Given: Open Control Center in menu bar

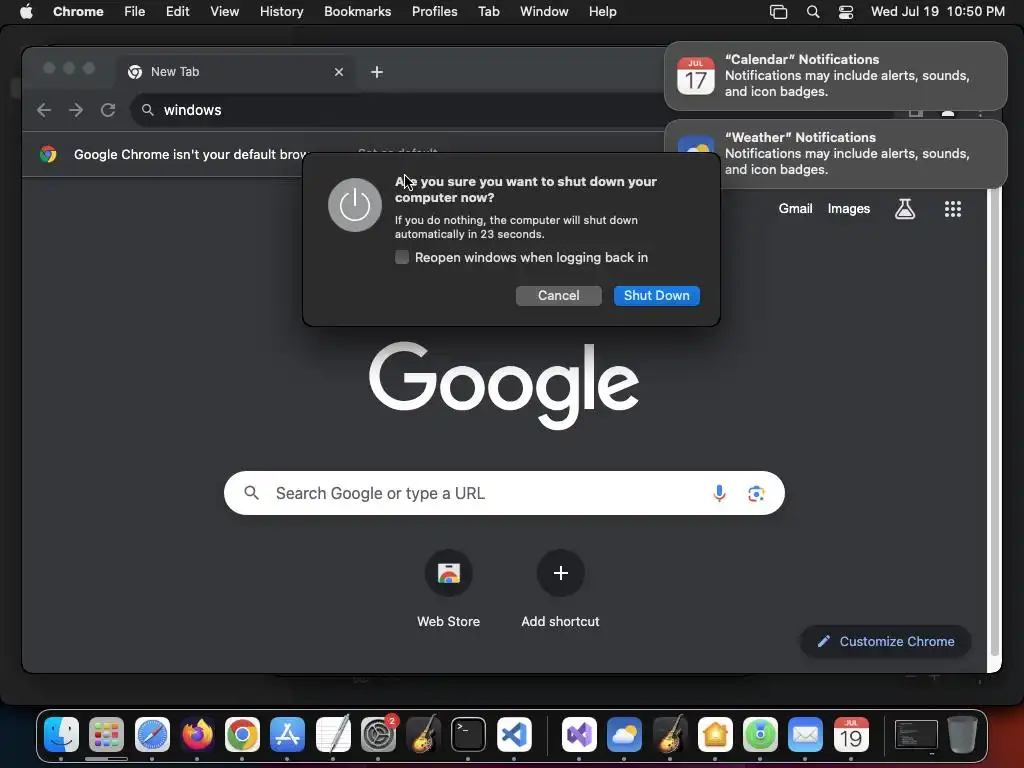Looking at the screenshot, I should coord(846,12).
